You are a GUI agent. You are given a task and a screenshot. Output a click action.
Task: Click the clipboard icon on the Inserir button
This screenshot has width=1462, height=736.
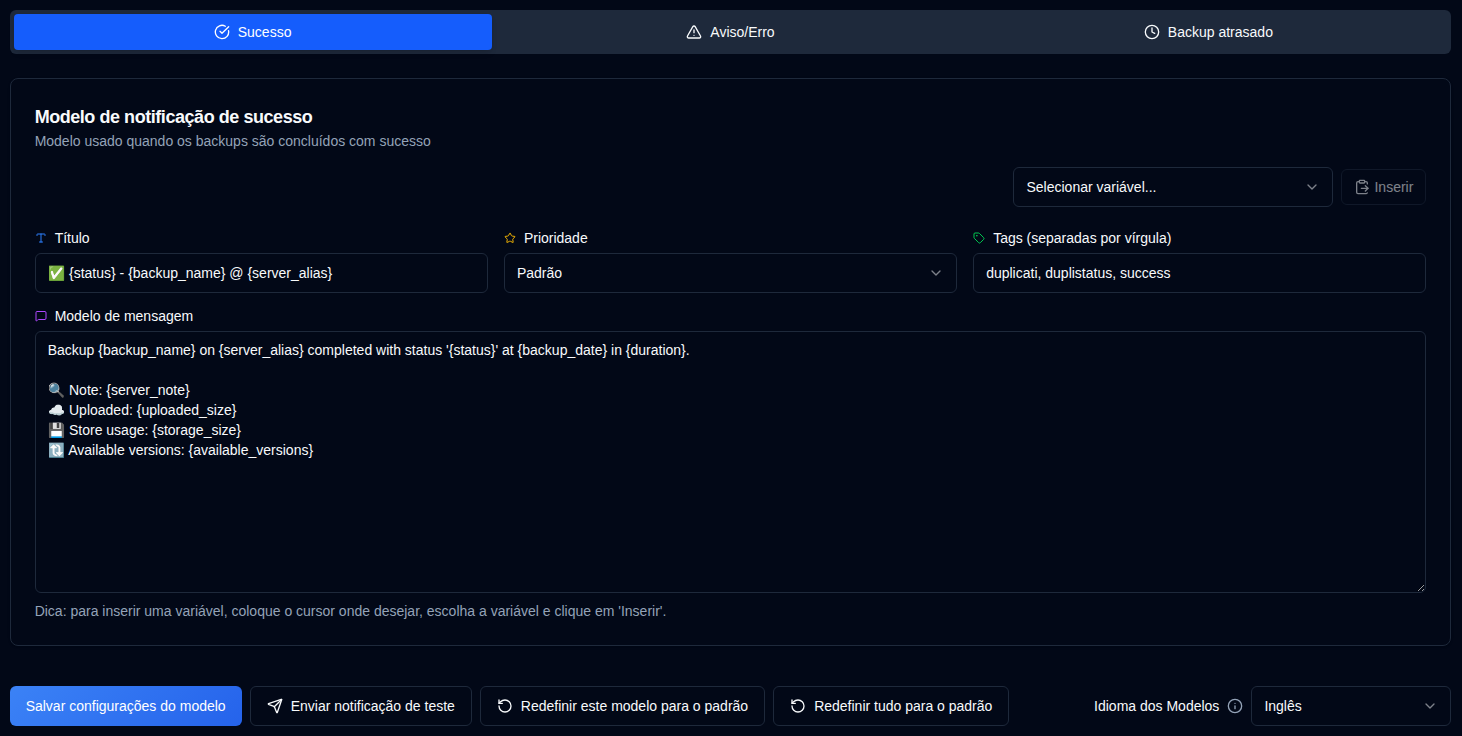[x=1362, y=187]
